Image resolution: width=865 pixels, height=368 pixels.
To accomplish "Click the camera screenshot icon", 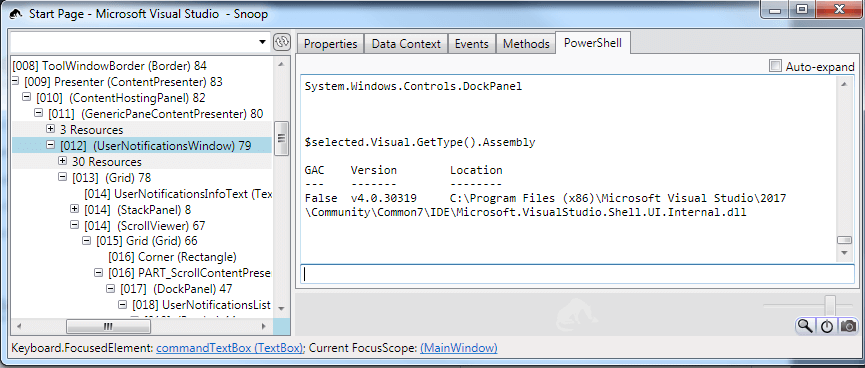I will (x=848, y=326).
